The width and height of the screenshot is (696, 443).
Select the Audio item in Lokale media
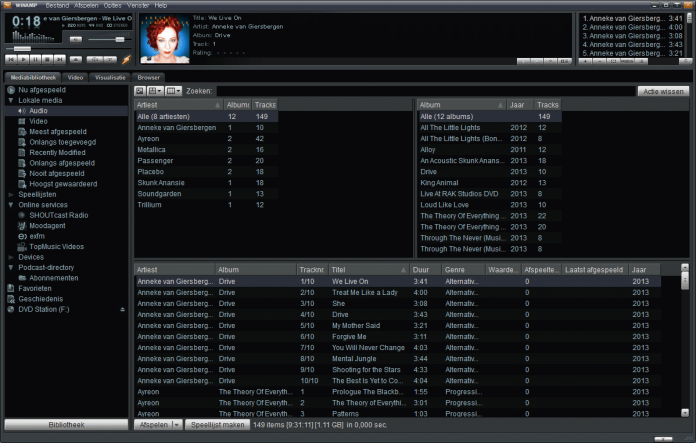(x=38, y=111)
